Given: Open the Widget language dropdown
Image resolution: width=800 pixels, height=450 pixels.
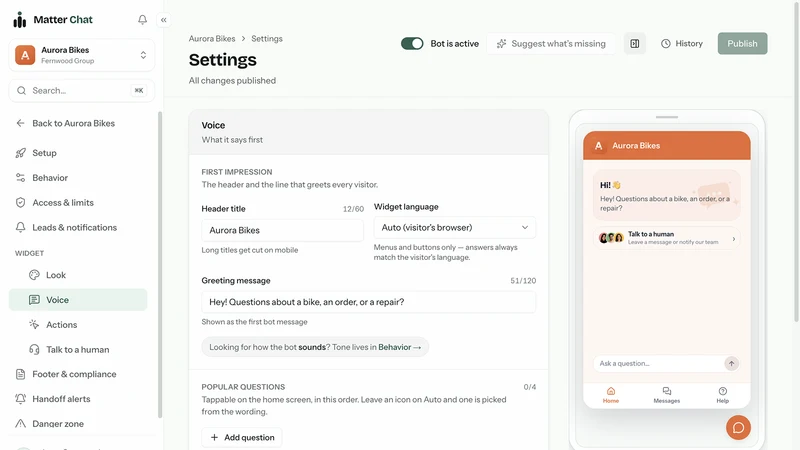Looking at the screenshot, I should [x=455, y=228].
